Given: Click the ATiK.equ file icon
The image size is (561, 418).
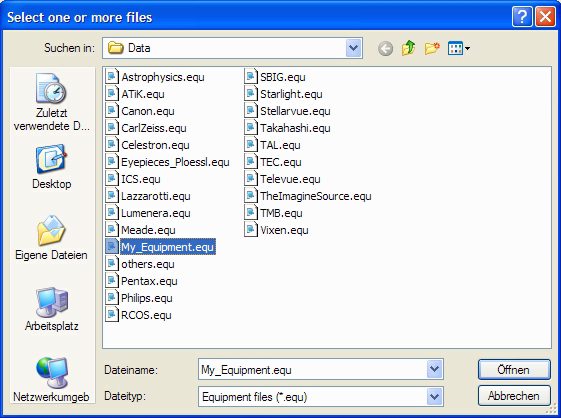Looking at the screenshot, I should pyautogui.click(x=112, y=94).
